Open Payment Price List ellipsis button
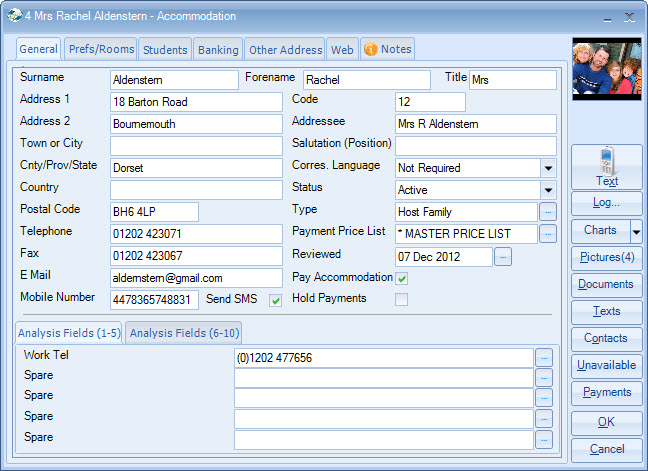This screenshot has height=471, width=648. 548,234
